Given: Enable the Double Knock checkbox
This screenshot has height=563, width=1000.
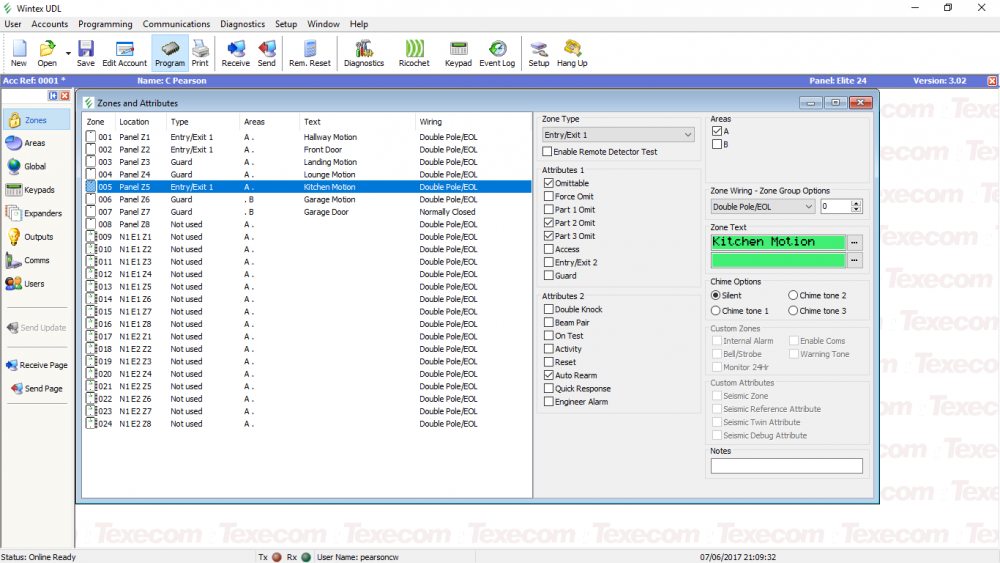Looking at the screenshot, I should (548, 310).
